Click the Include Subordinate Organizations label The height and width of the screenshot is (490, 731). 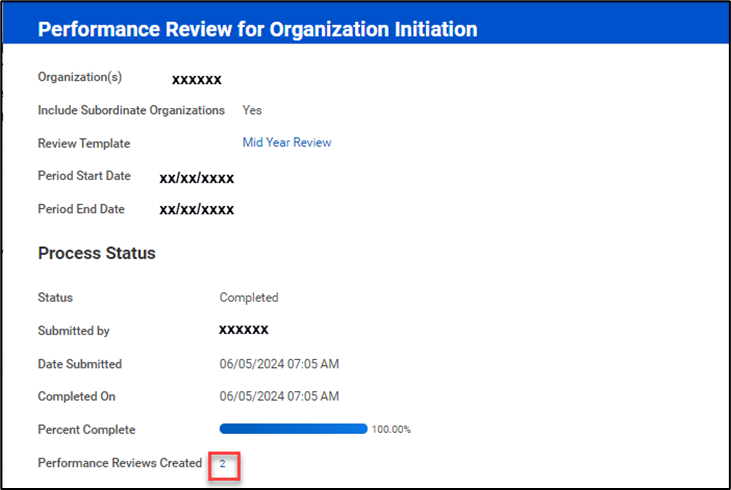point(131,110)
